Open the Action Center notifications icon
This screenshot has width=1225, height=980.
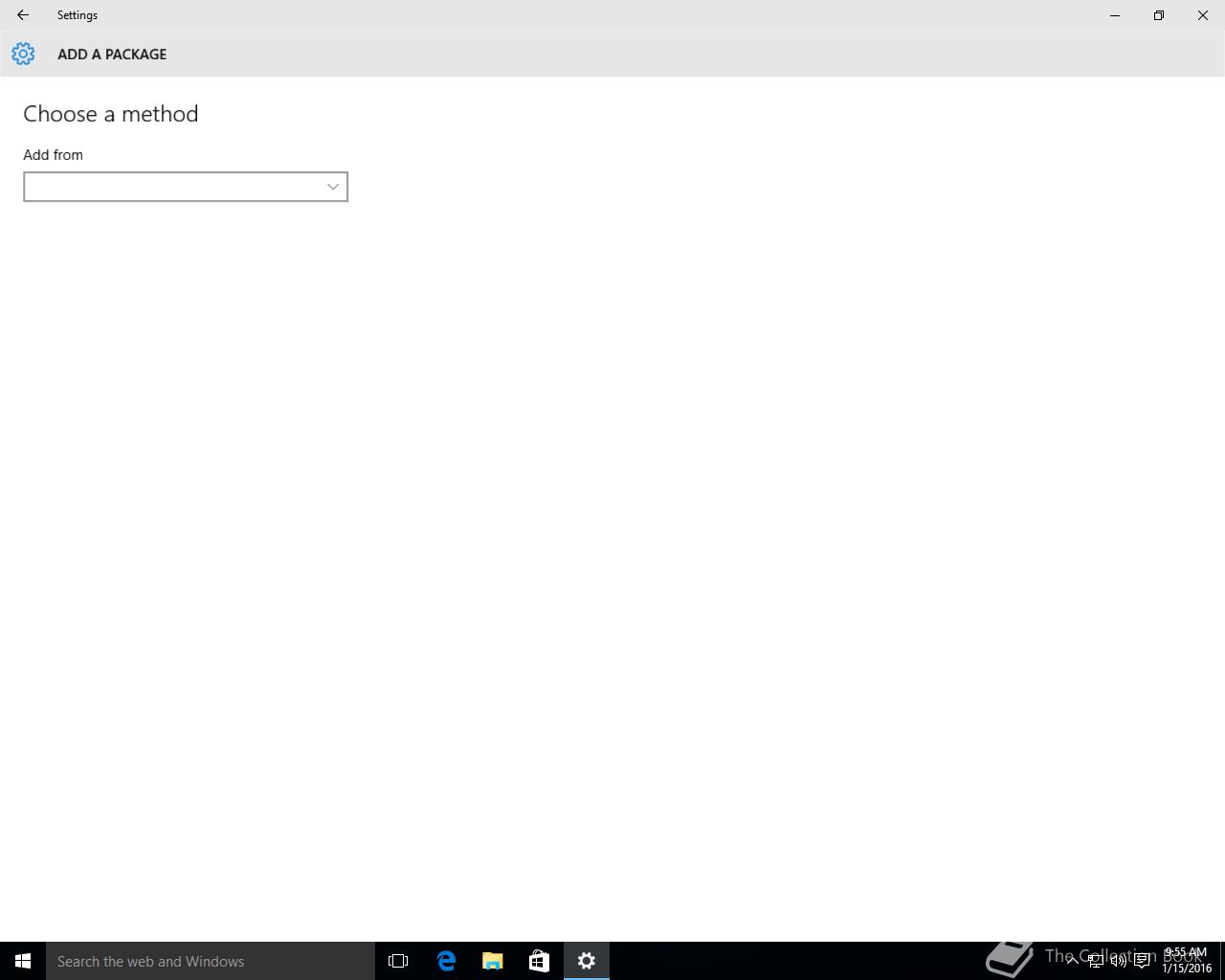click(1142, 961)
